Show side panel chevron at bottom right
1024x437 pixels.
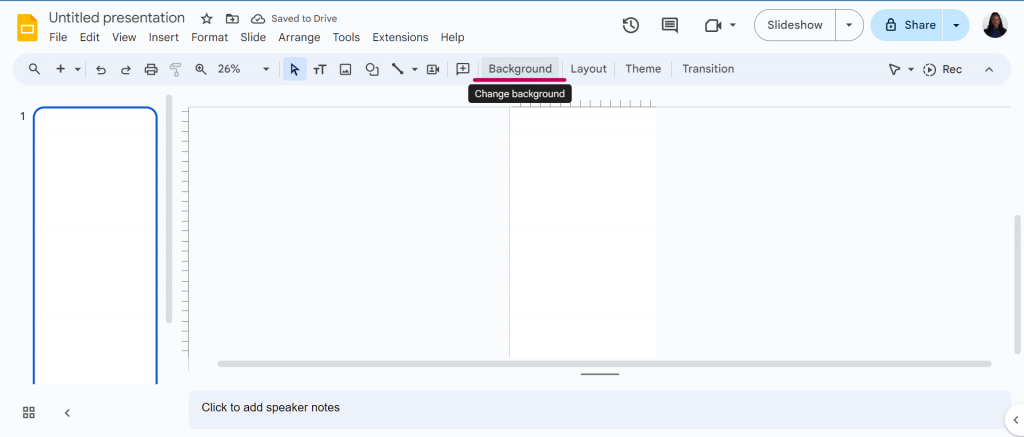(1016, 419)
